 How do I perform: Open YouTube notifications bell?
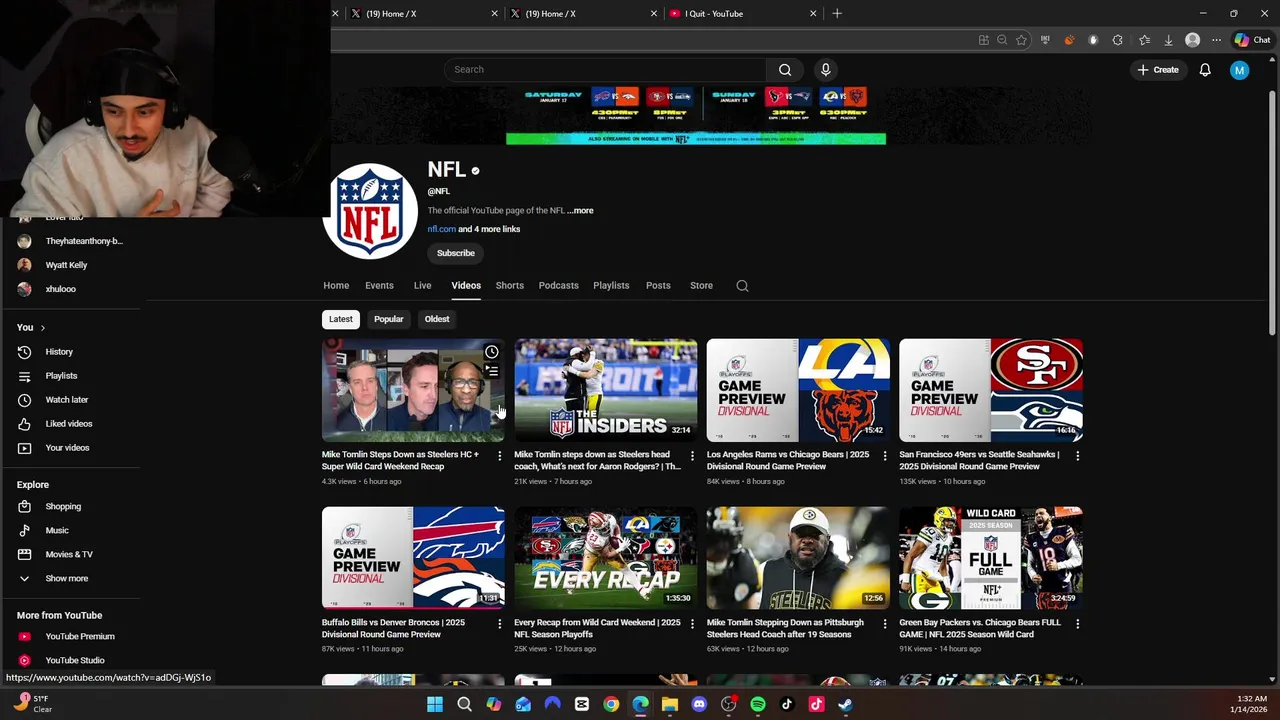coord(1205,70)
